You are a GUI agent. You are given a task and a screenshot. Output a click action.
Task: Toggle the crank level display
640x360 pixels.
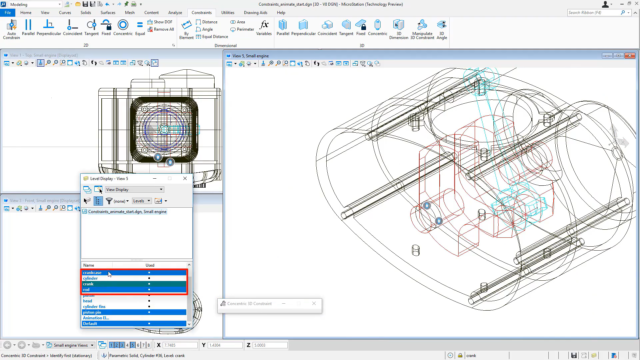coord(134,284)
